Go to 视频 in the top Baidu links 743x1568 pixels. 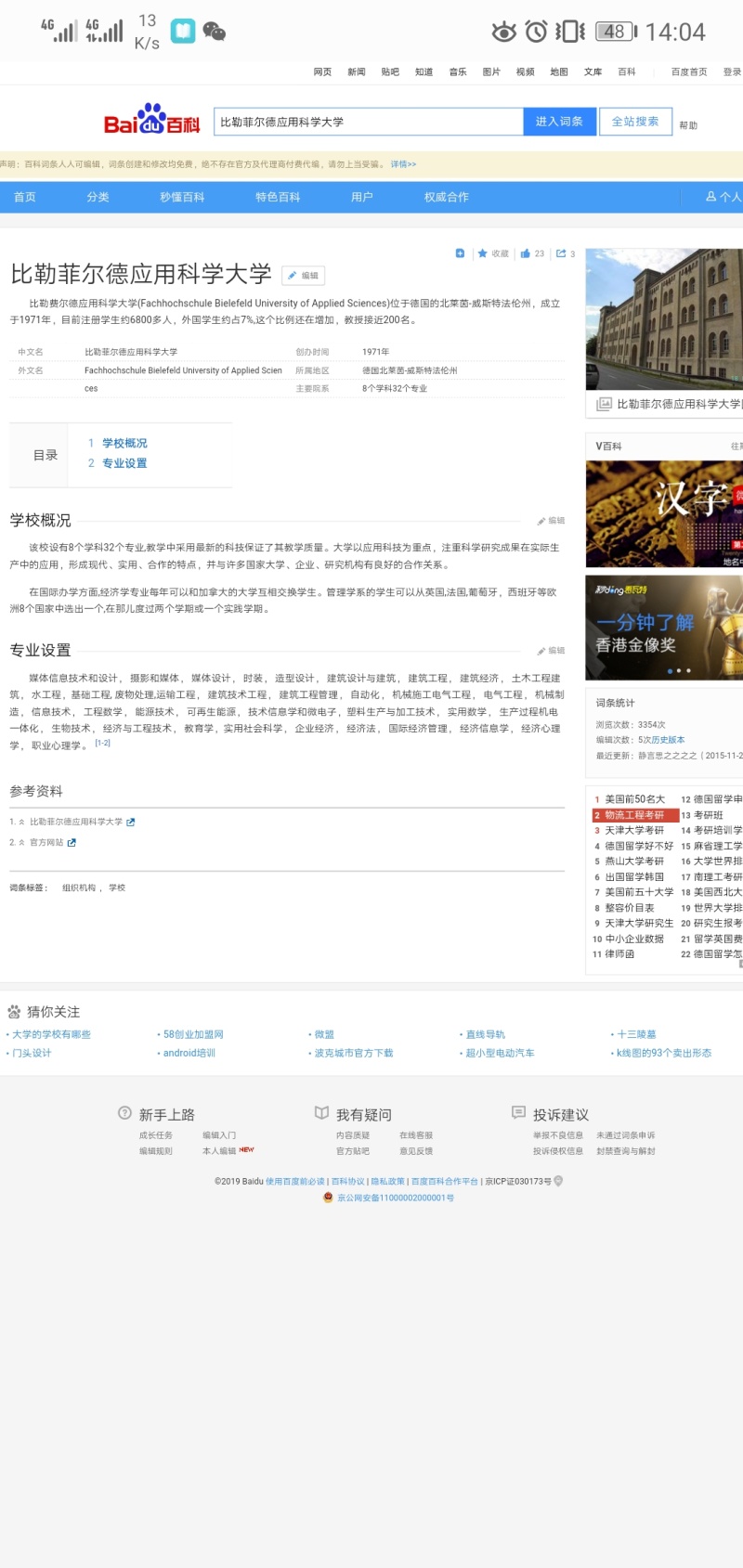[526, 71]
